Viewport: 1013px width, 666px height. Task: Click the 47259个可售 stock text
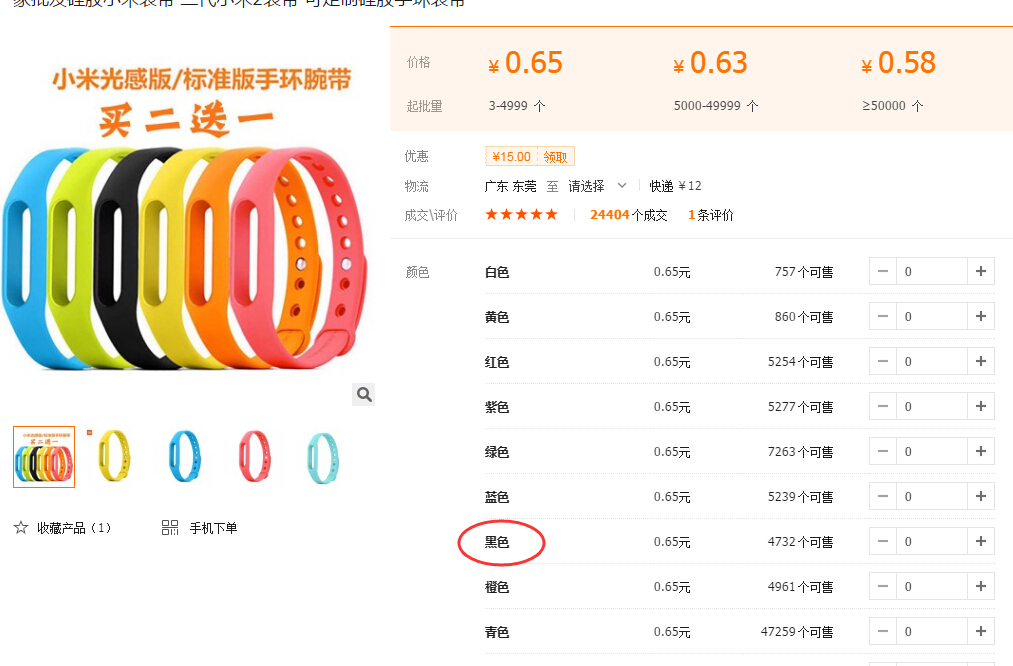(x=797, y=631)
